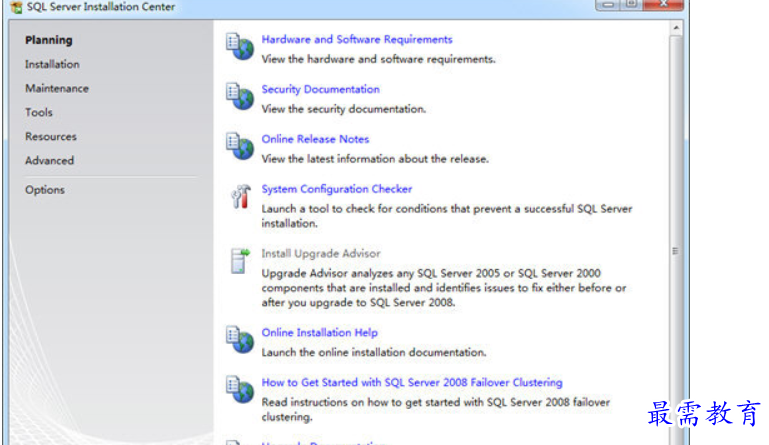Screen dimensions: 769x445
Task: Switch to the Installation category
Action: (52, 64)
